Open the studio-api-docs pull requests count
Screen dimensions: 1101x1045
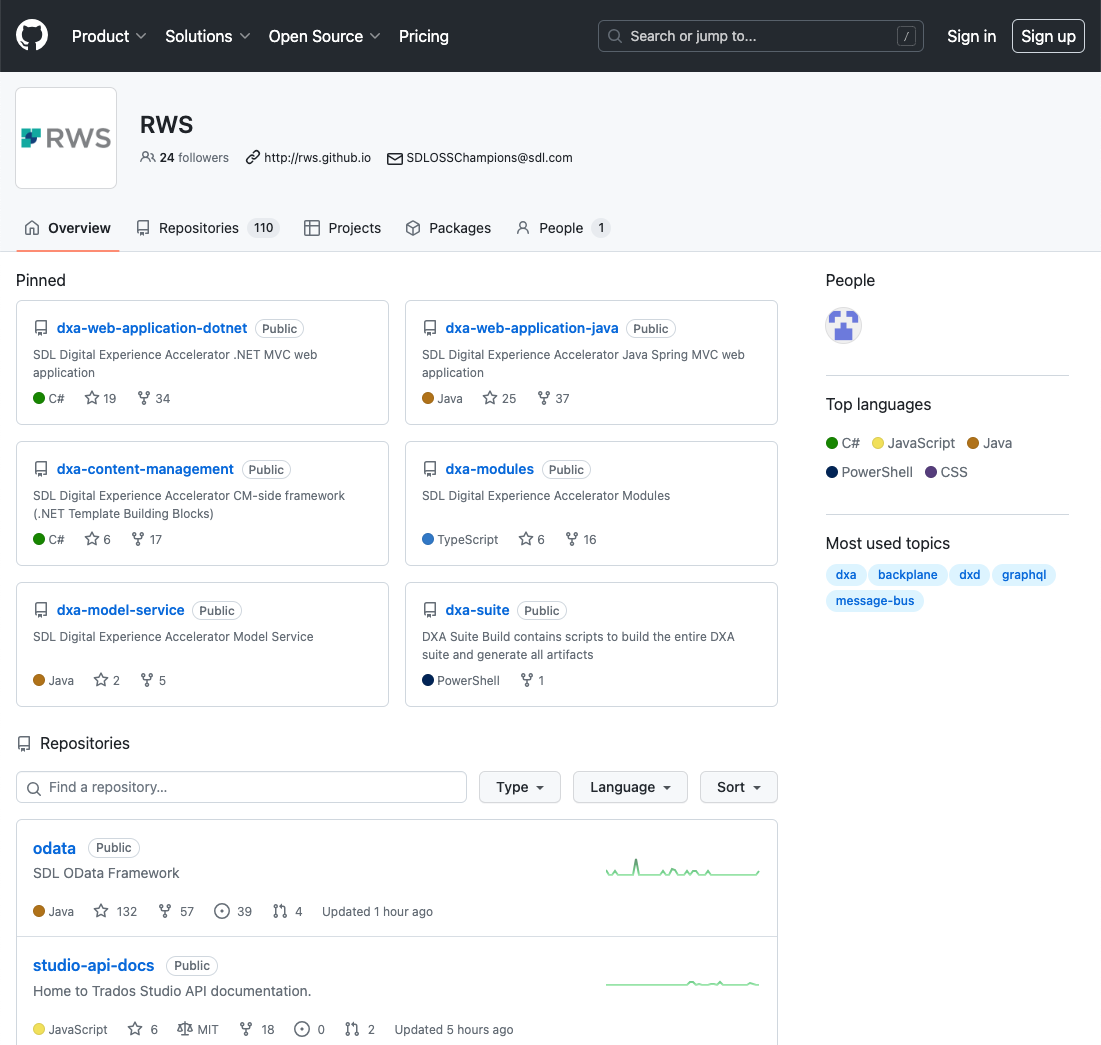pos(360,1029)
